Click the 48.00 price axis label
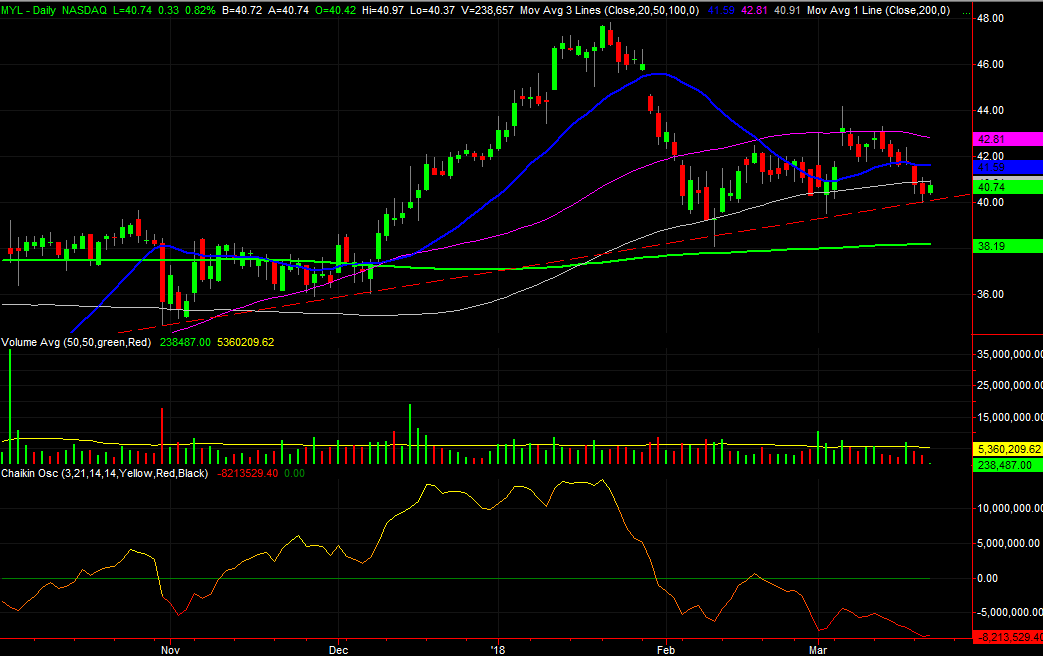Image resolution: width=1043 pixels, height=656 pixels. [x=991, y=19]
